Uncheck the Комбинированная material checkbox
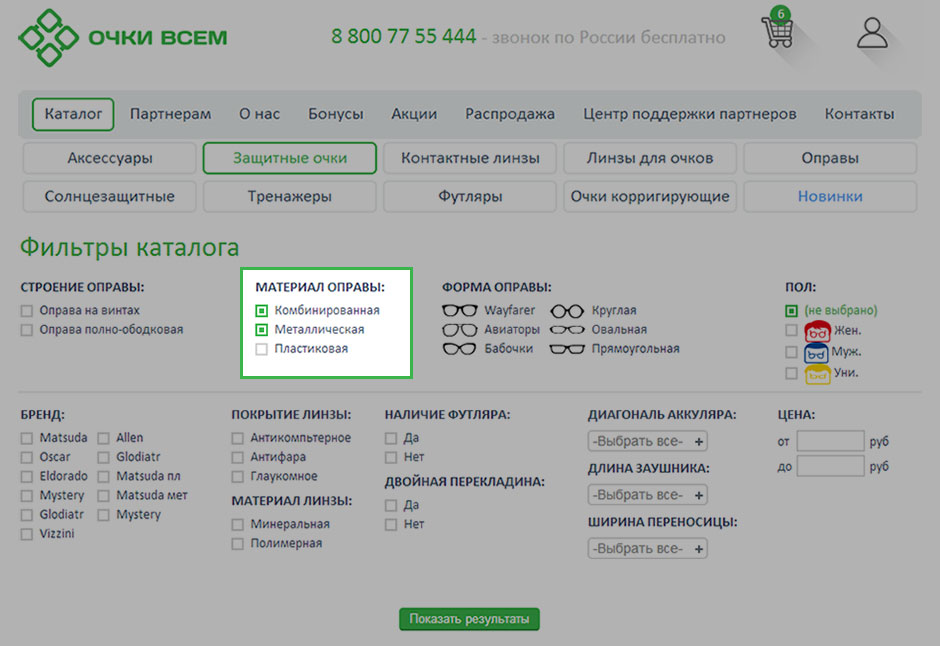 click(262, 311)
